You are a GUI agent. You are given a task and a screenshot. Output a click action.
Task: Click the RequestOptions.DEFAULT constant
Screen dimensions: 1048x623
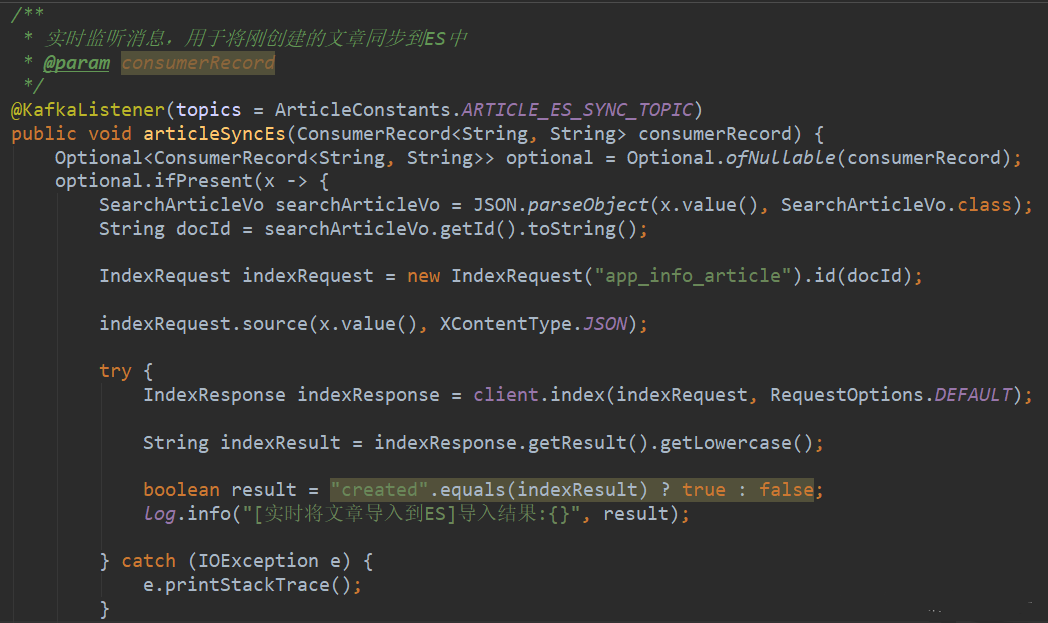[x=891, y=395]
